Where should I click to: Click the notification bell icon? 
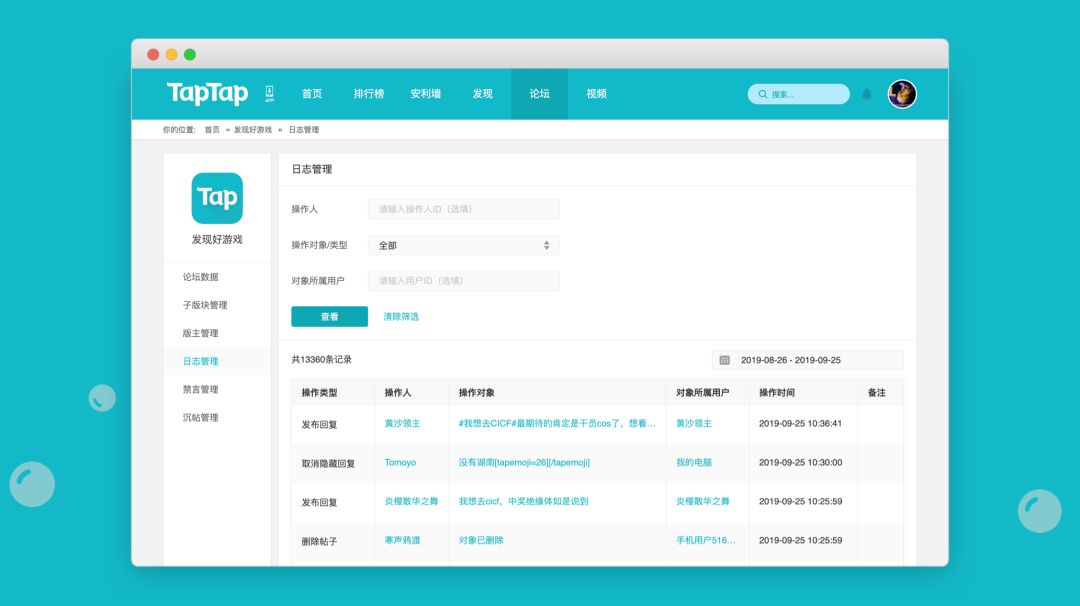(867, 94)
